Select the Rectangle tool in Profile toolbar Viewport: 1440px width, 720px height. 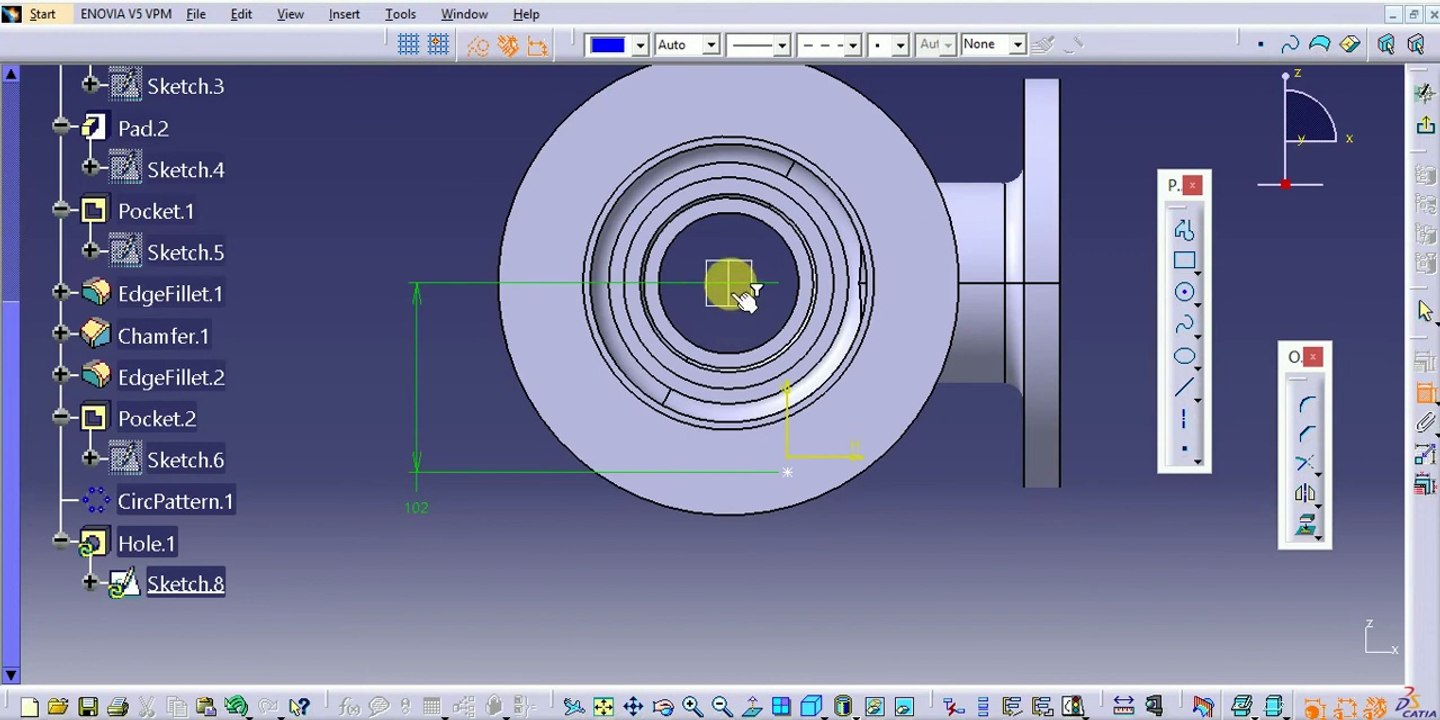click(1184, 261)
